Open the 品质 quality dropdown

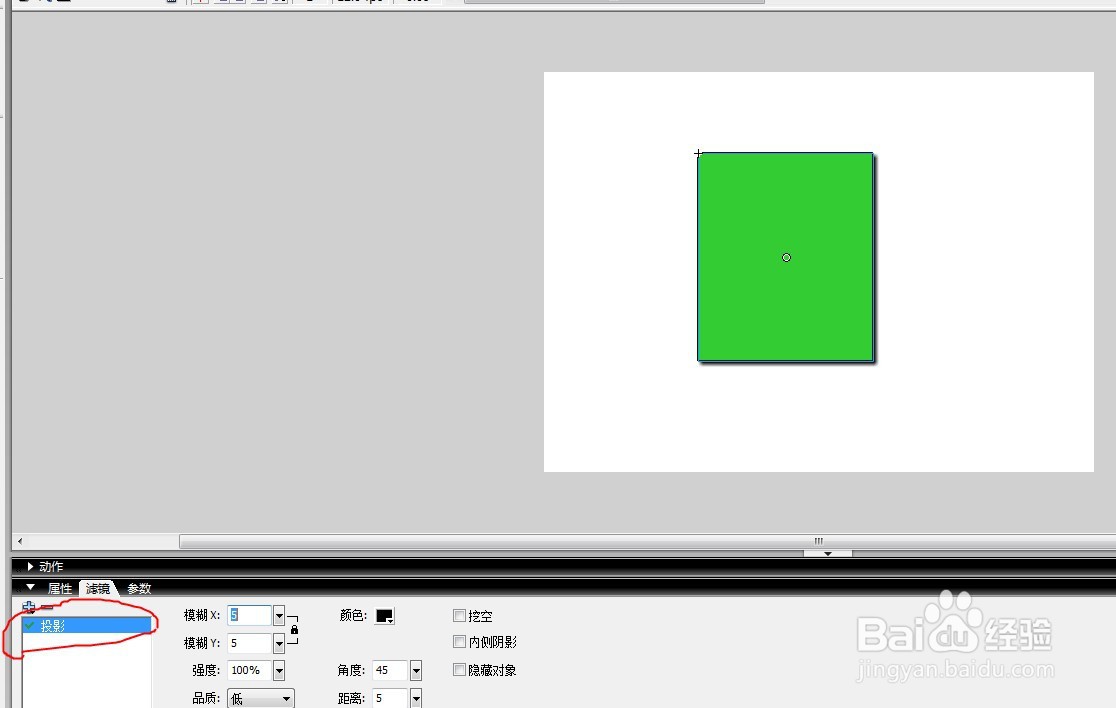[260, 699]
